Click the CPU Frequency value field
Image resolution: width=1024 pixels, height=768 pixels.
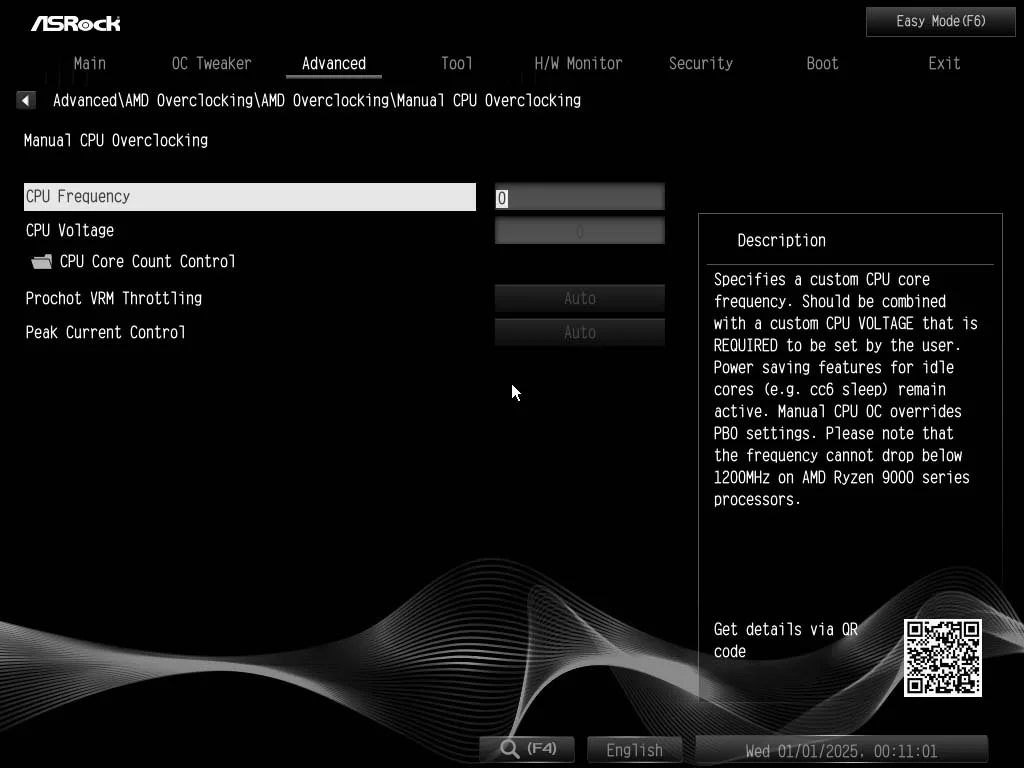pos(579,197)
